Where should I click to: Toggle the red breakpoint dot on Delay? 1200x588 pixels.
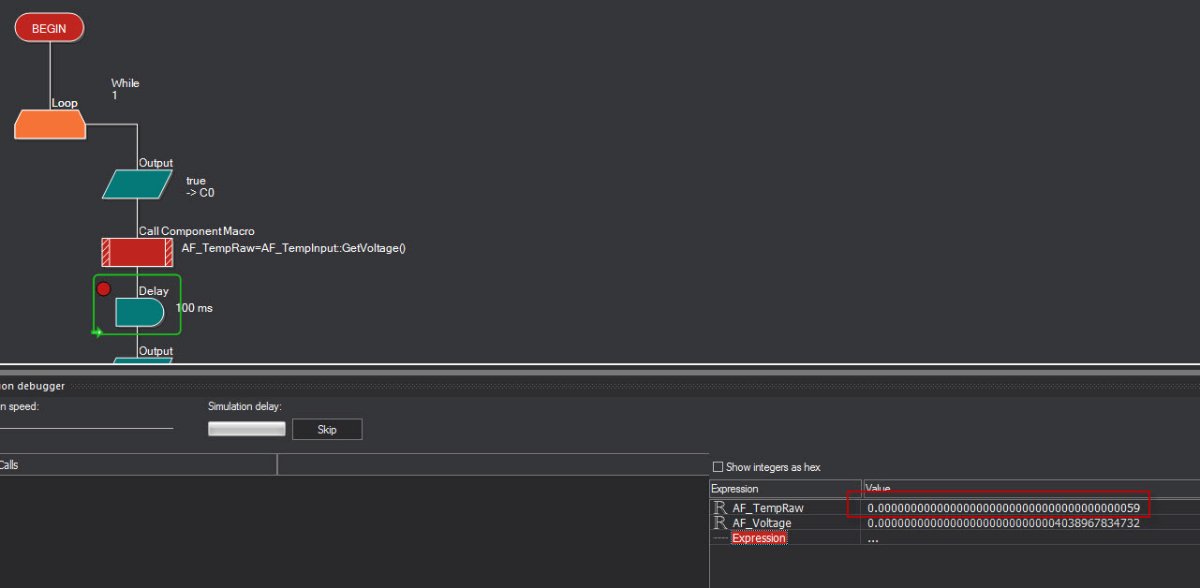(x=104, y=289)
